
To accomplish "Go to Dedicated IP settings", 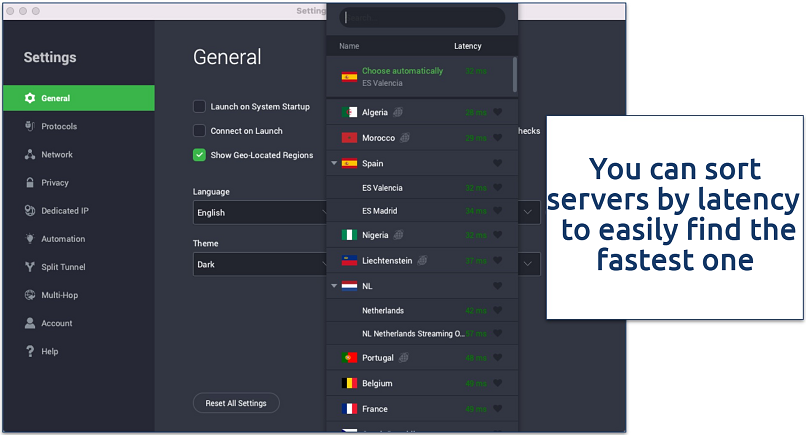I will click(64, 211).
